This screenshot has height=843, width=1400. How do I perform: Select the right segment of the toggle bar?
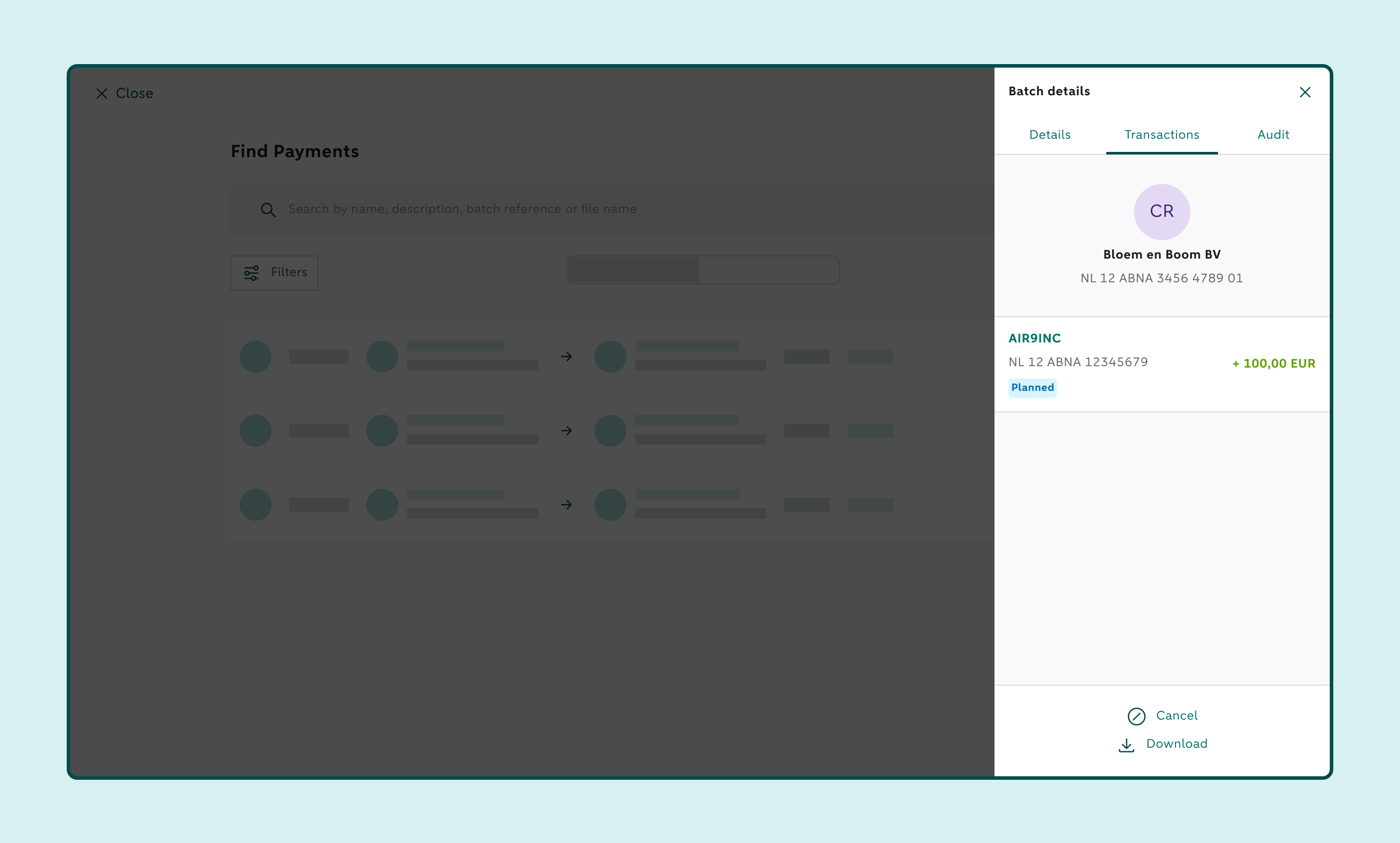pyautogui.click(x=768, y=270)
